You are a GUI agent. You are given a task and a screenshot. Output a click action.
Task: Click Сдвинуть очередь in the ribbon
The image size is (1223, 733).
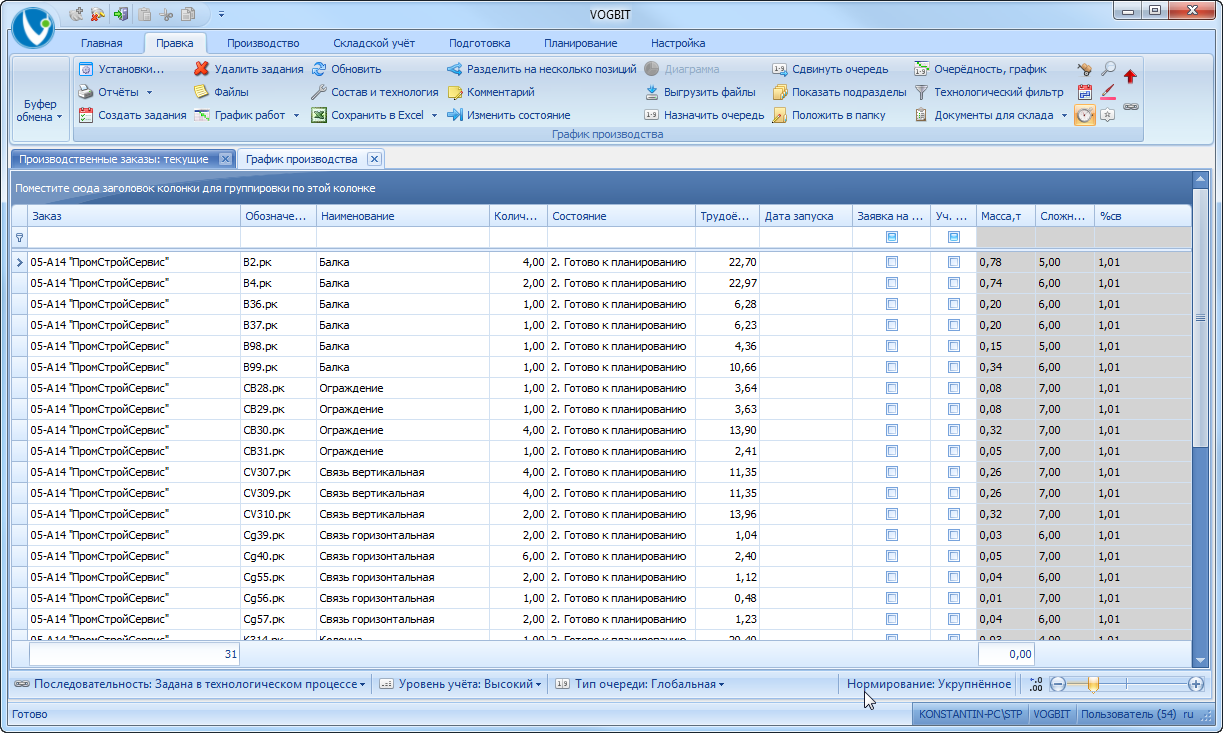click(x=830, y=69)
